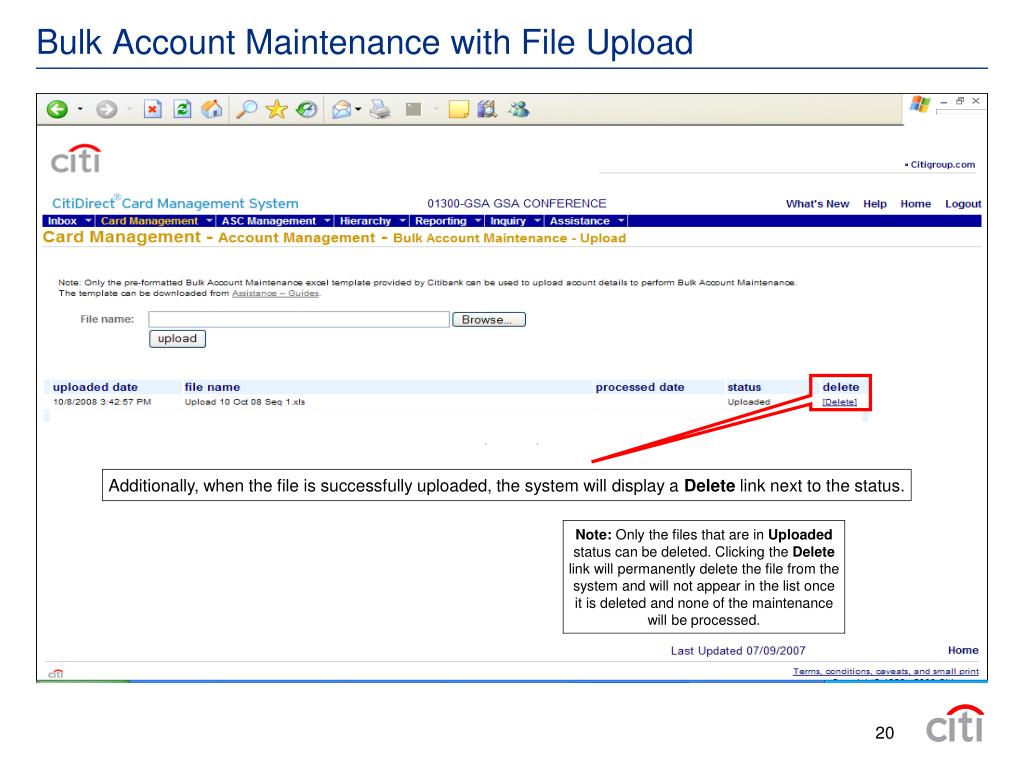Viewport: 1024px width, 768px height.
Task: Open the Help link
Action: coord(875,204)
